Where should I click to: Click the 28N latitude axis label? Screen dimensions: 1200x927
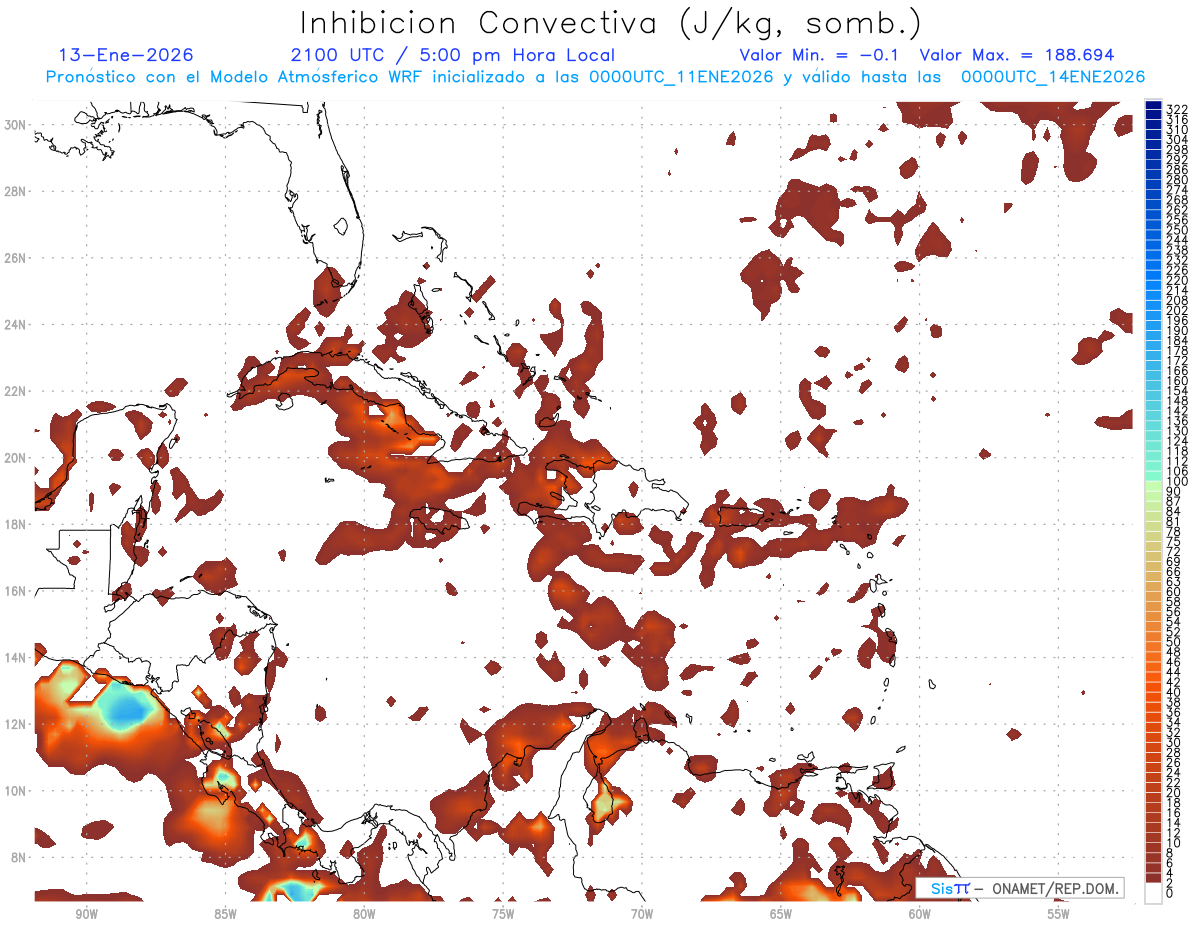(x=14, y=191)
